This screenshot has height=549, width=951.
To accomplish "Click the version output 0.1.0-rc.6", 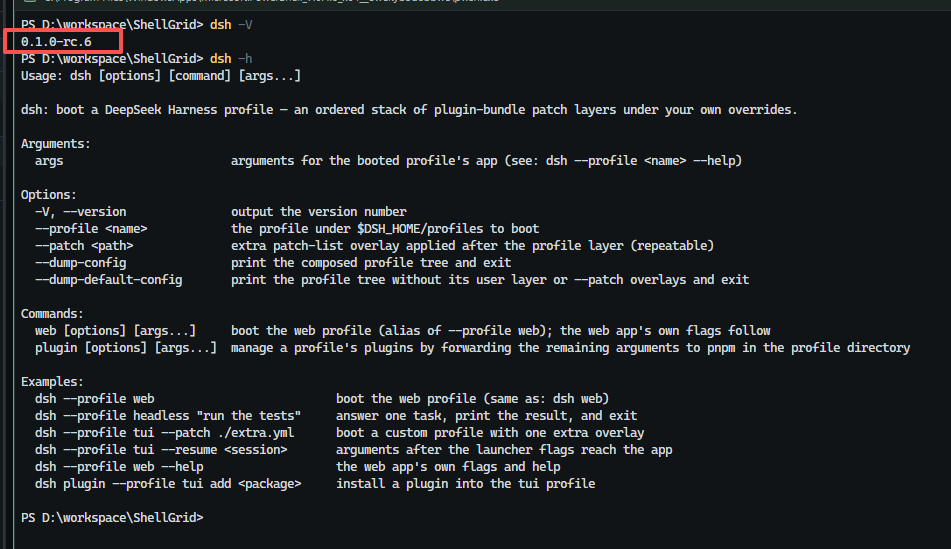I will pos(56,42).
